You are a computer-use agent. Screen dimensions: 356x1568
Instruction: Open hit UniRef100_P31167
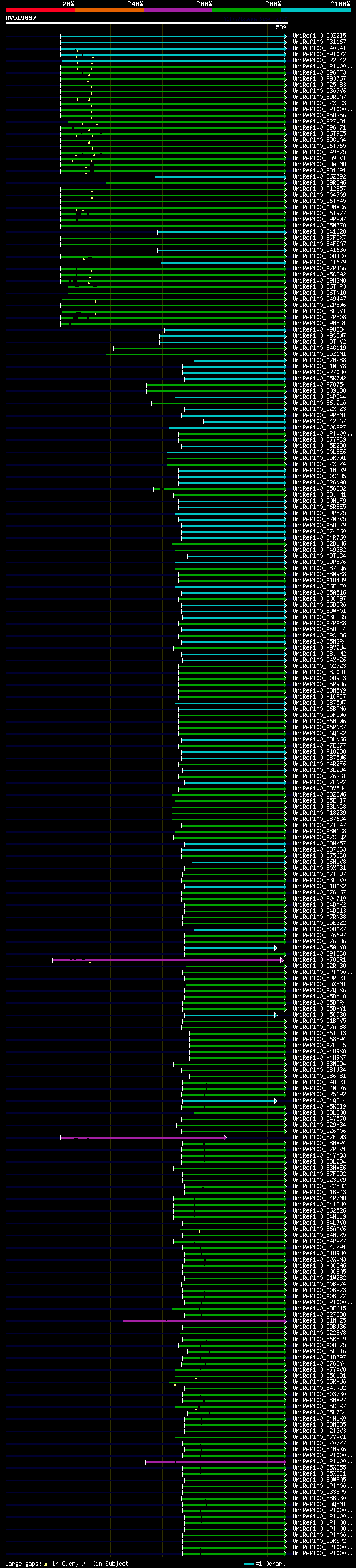(x=319, y=42)
